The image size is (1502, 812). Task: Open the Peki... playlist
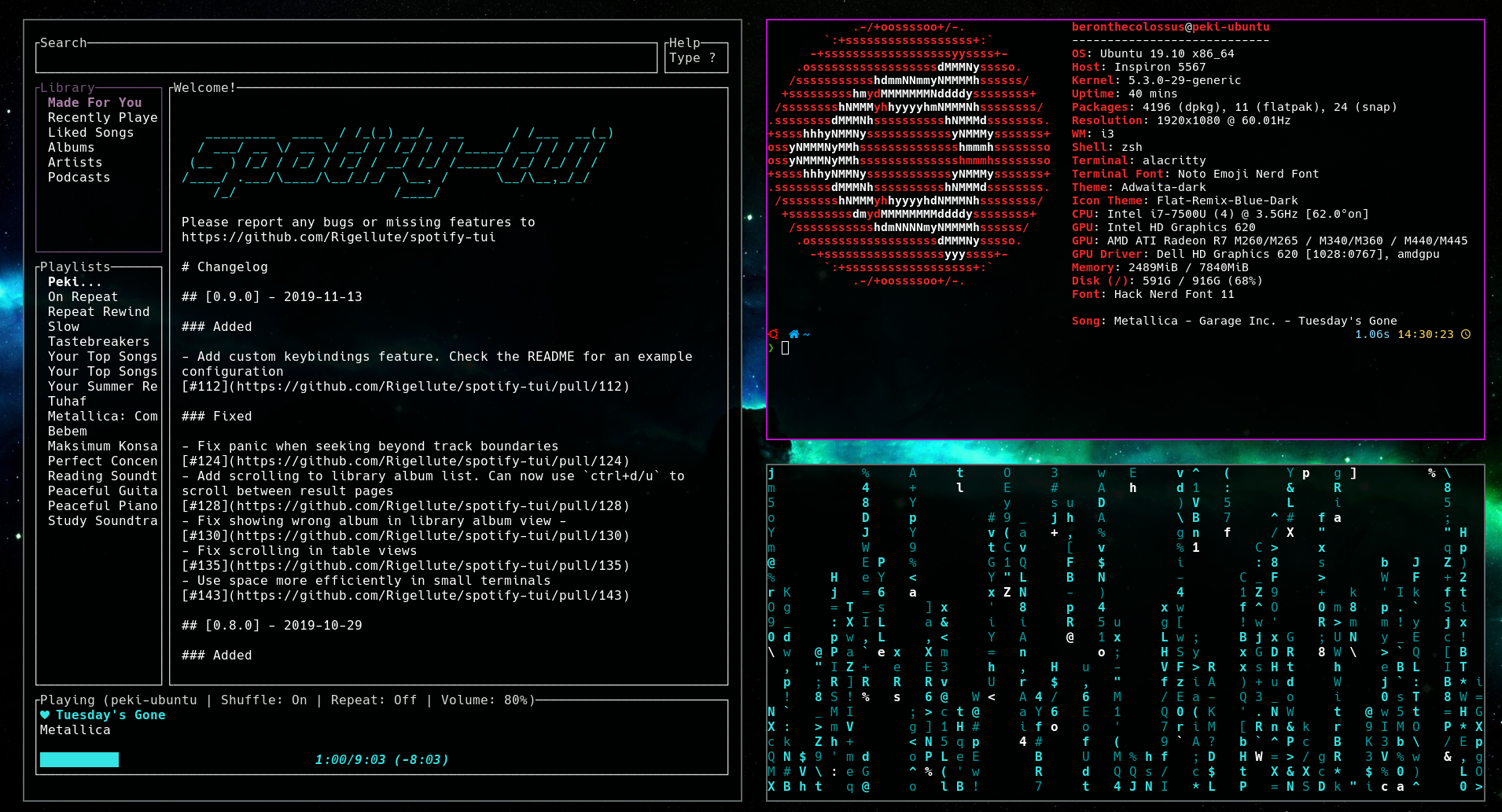pos(75,282)
